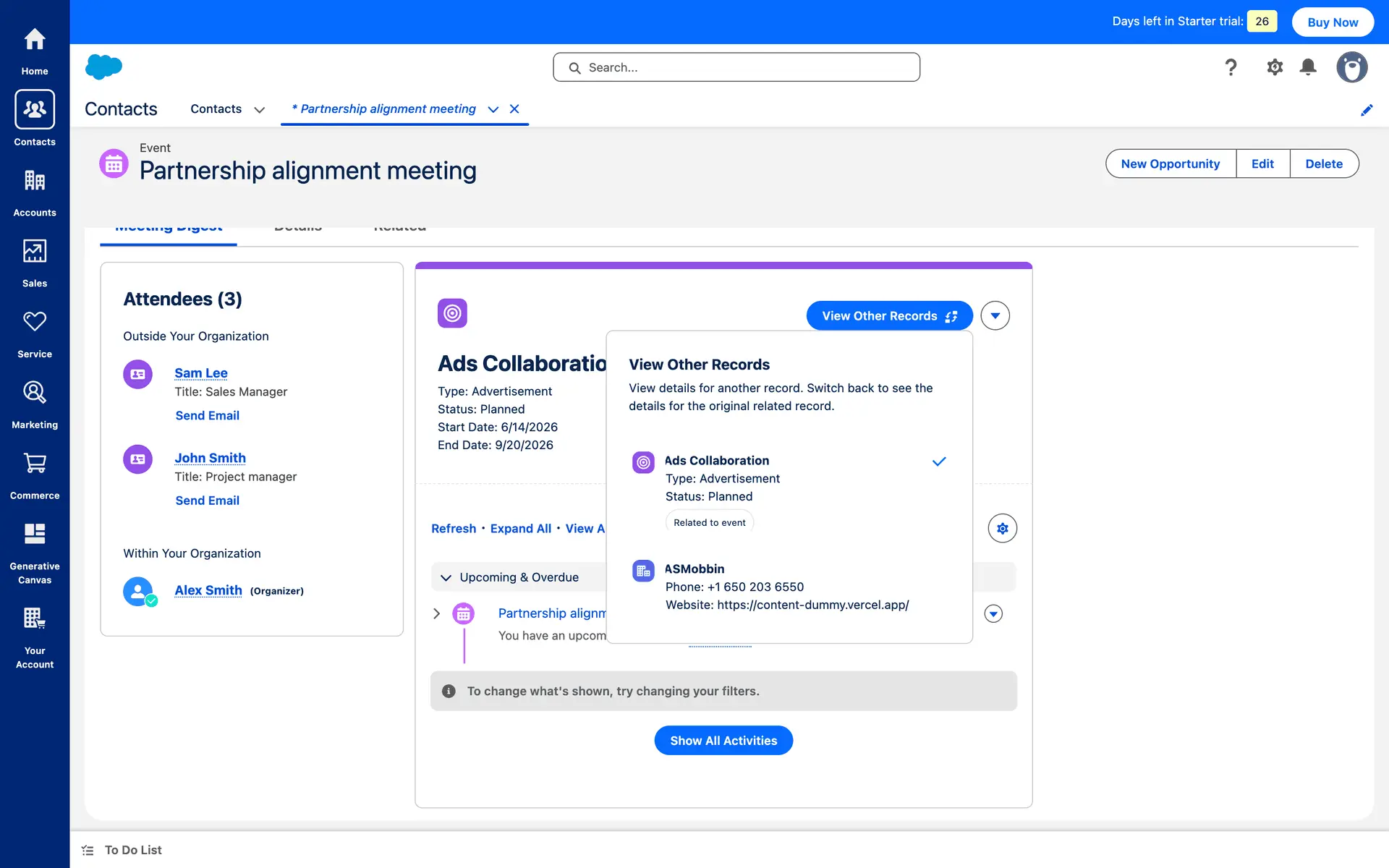Screen dimensions: 1389x868
Task: Click the global Search field
Action: point(736,67)
